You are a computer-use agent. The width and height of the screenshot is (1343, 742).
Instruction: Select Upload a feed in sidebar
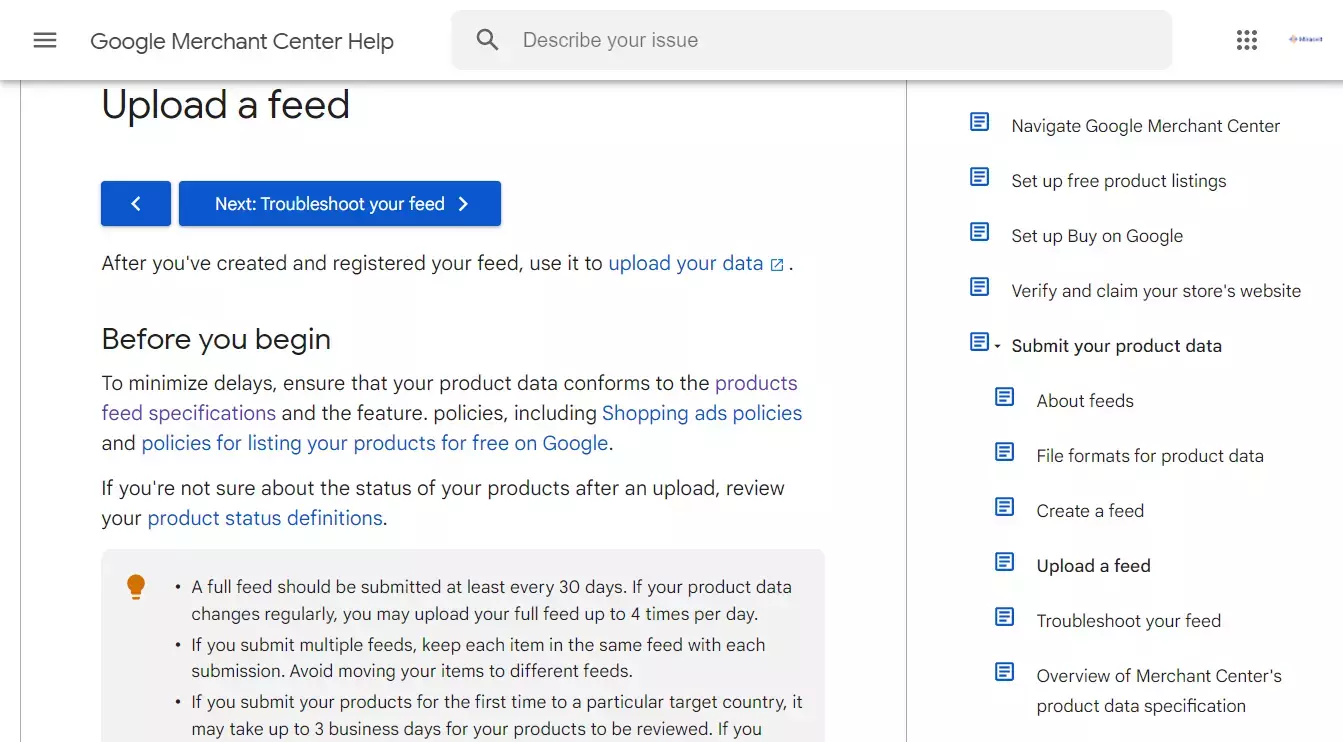coord(1093,566)
